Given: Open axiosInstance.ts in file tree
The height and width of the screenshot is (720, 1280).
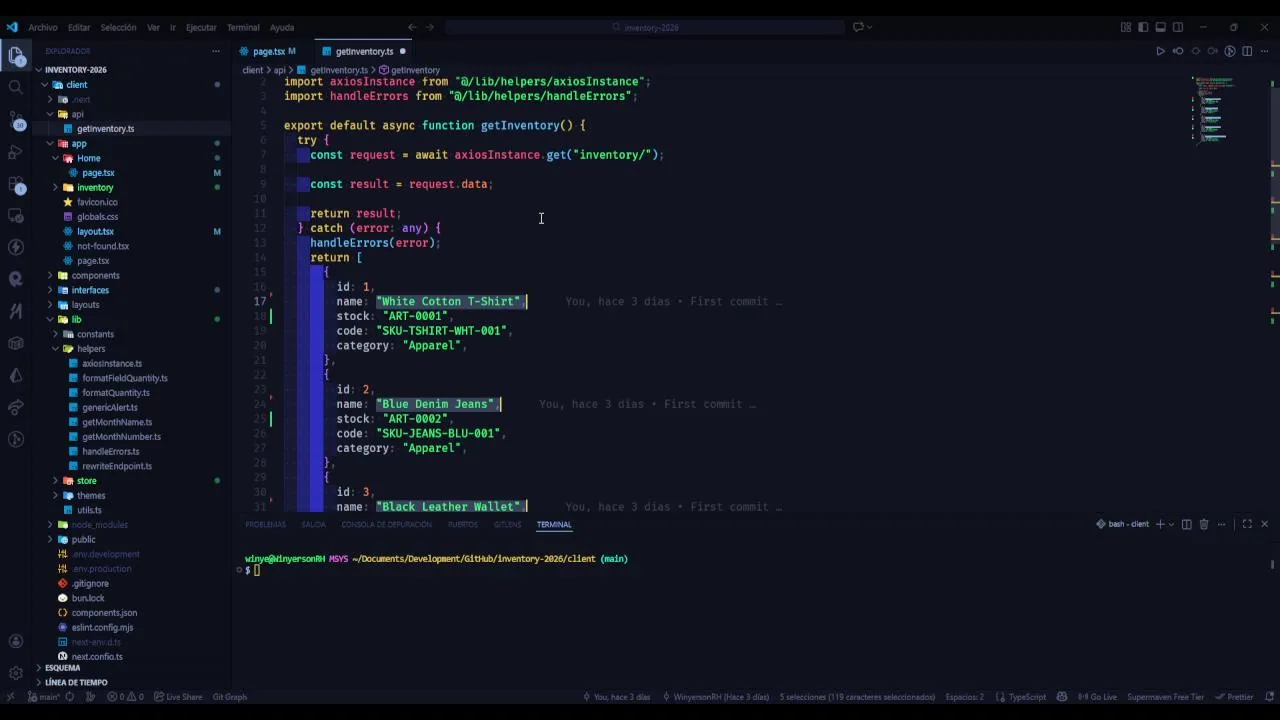Looking at the screenshot, I should pos(112,364).
